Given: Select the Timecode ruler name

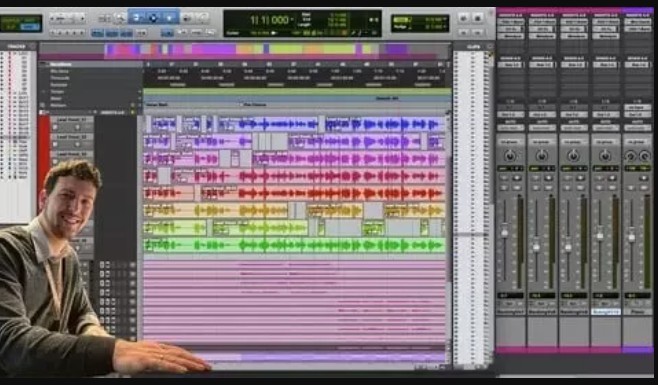Looking at the screenshot, I should coord(60,78).
